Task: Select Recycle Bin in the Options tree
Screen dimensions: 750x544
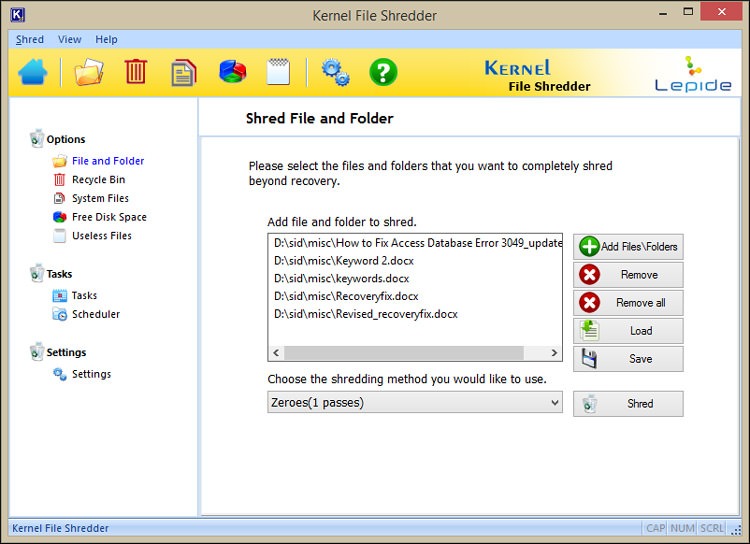Action: tap(98, 180)
